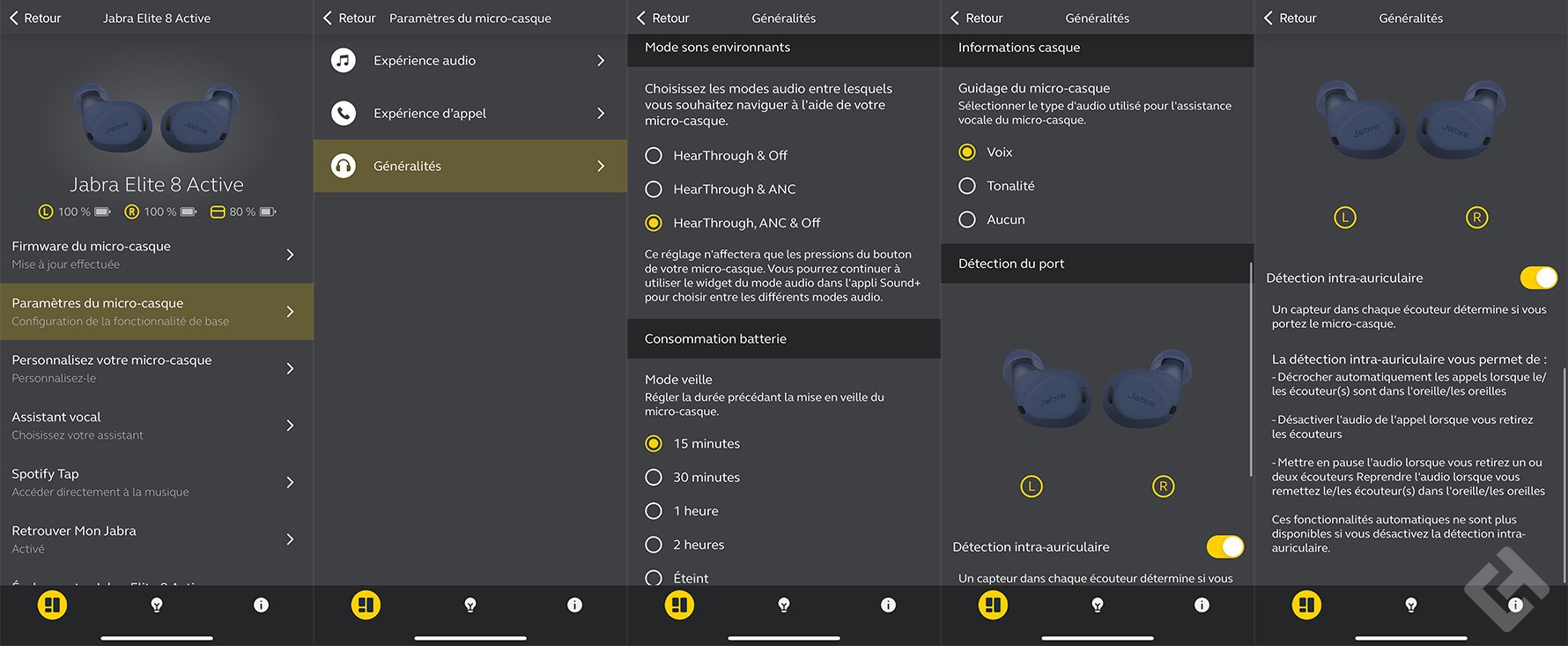Select Voix guidance option
Screen dimensions: 1568x646
(967, 152)
